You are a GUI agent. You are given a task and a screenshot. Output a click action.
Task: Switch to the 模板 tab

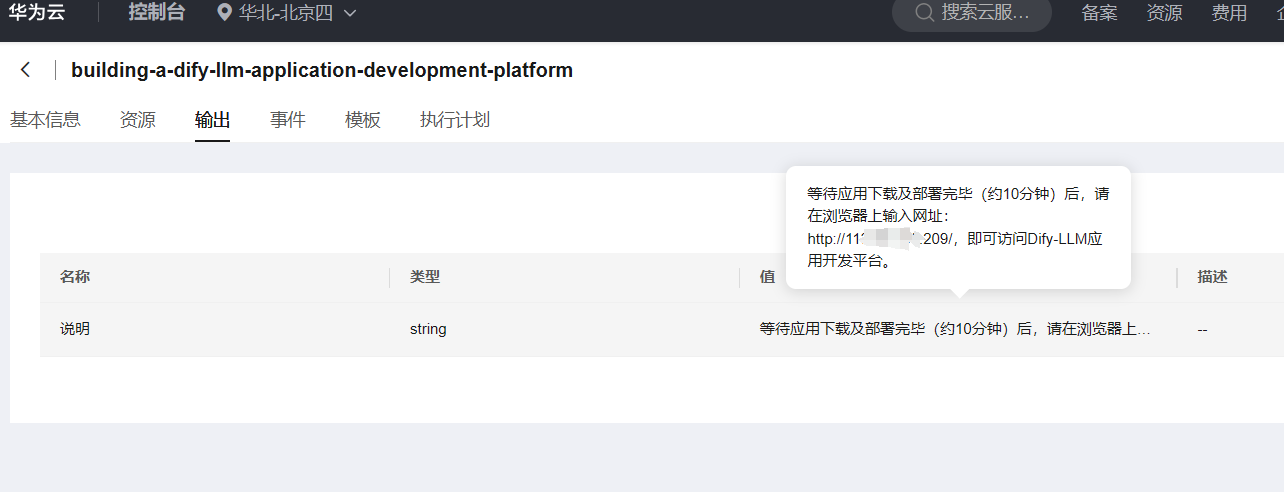(x=363, y=120)
